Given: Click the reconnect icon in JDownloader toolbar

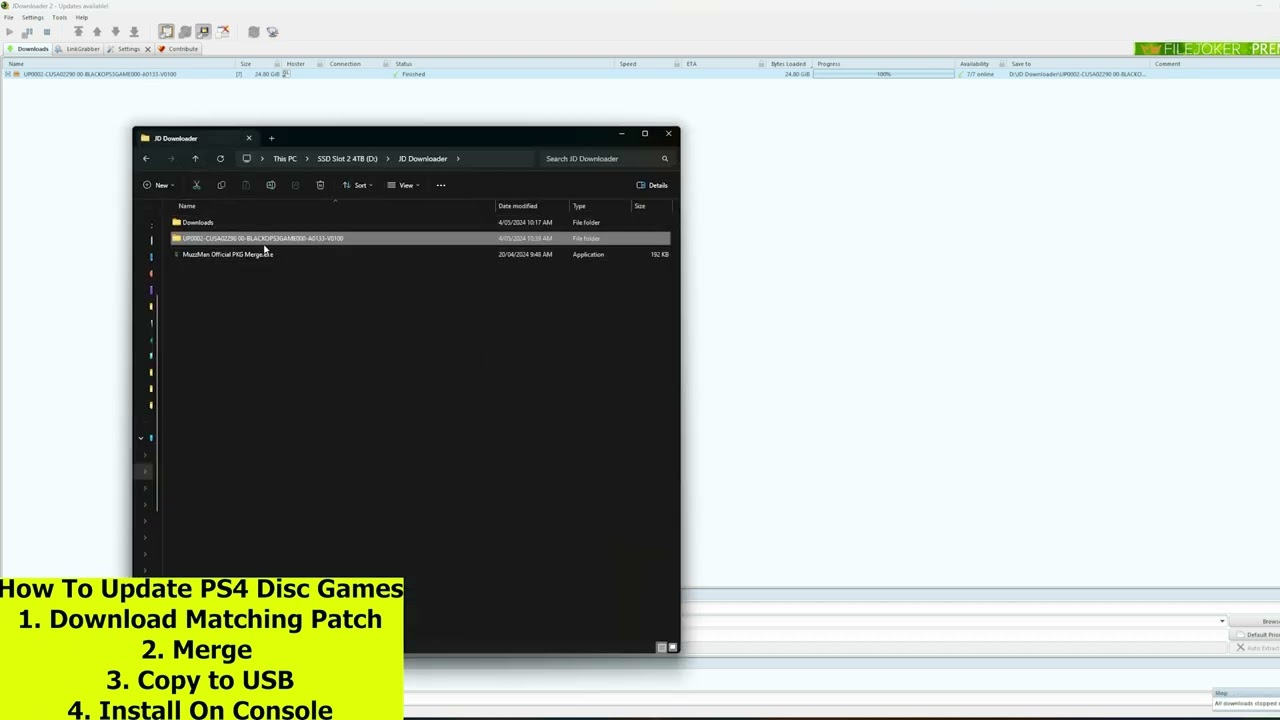Looking at the screenshot, I should pos(254,32).
